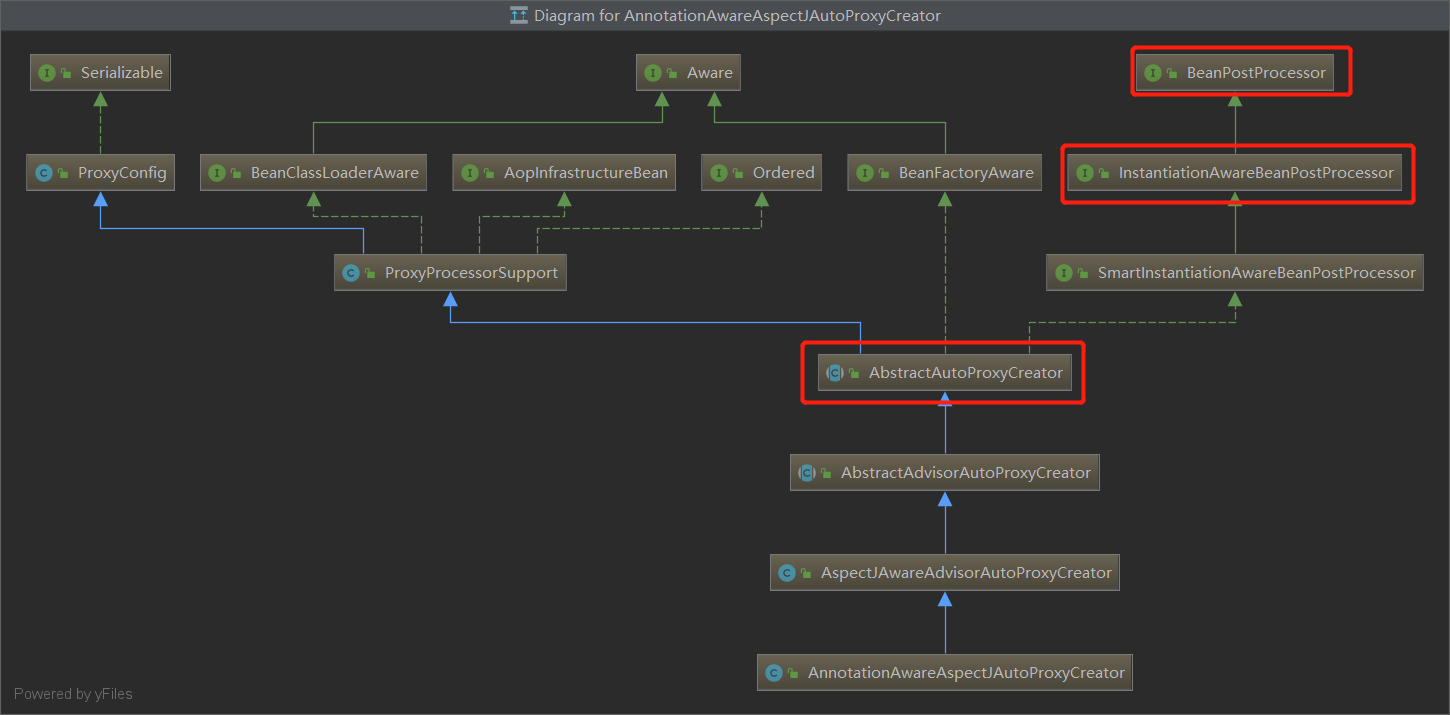
Task: Click the class icon on ProxyProcessorSupport node
Action: [x=351, y=273]
